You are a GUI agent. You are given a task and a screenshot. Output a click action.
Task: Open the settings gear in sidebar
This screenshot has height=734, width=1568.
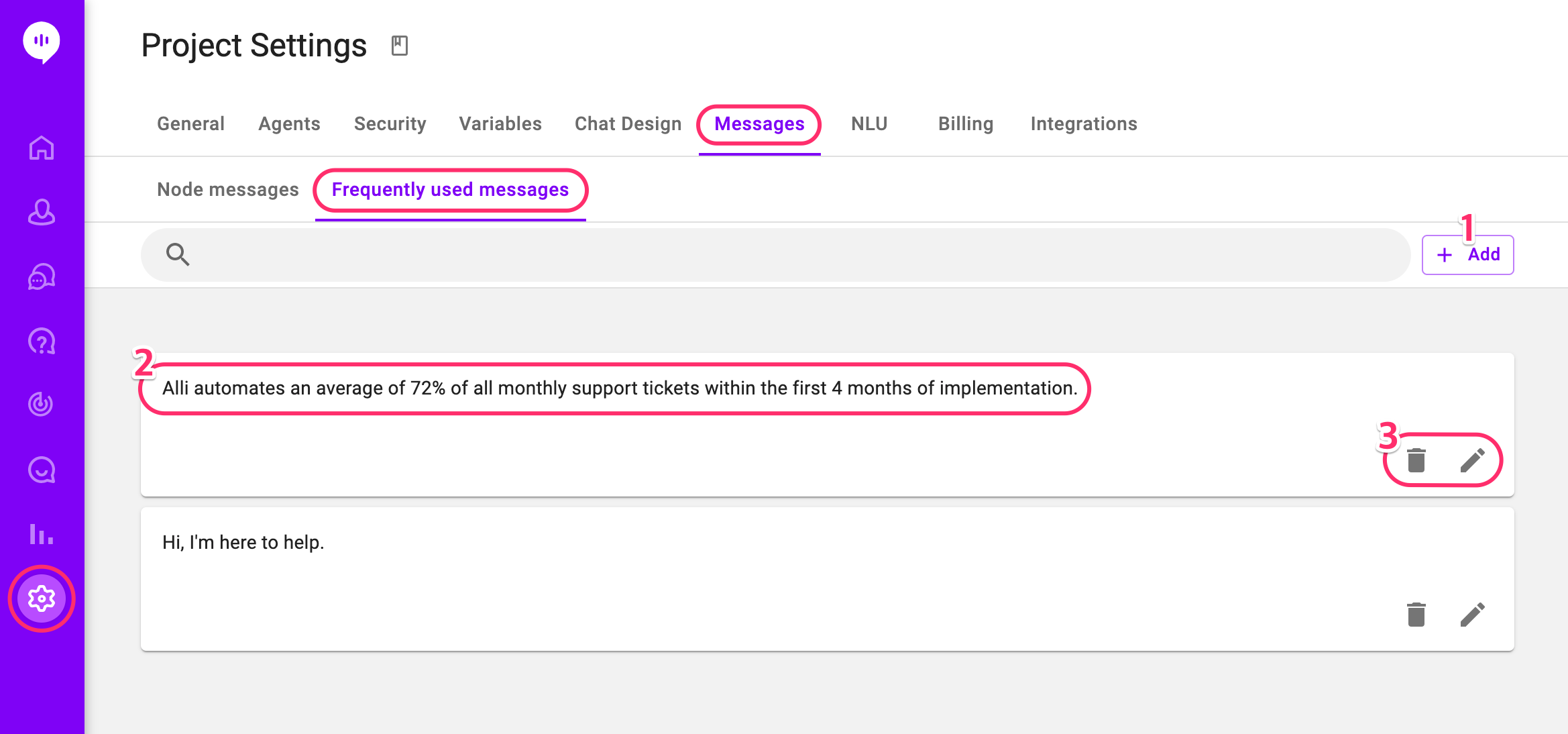coord(42,598)
